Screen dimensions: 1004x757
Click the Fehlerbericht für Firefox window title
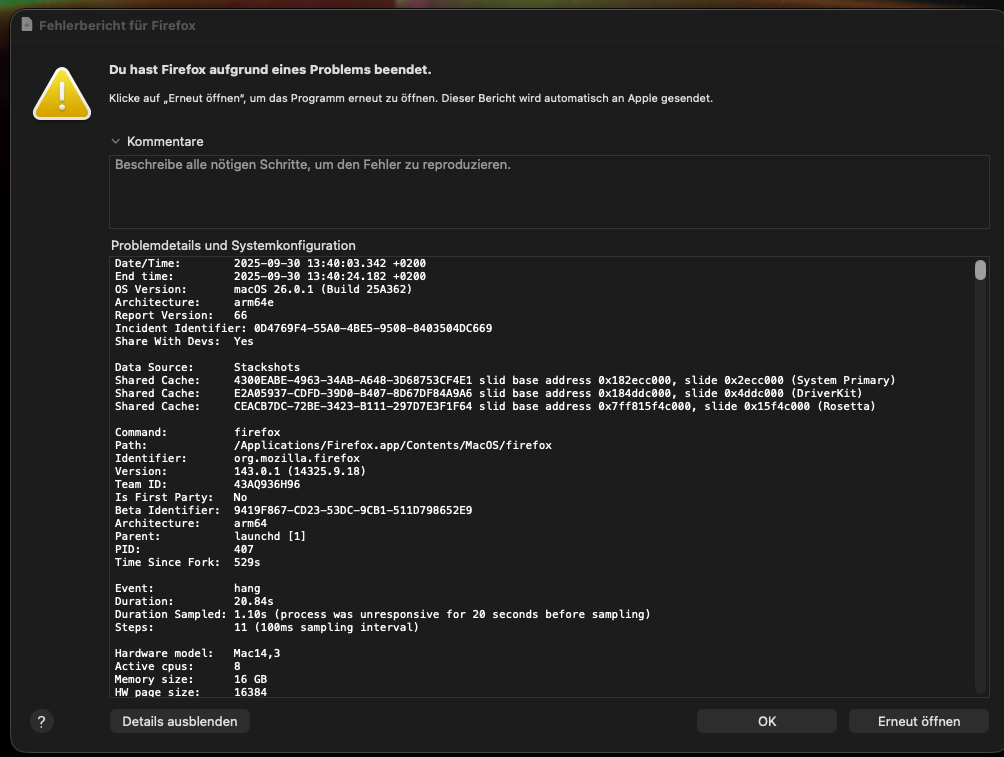(x=117, y=26)
